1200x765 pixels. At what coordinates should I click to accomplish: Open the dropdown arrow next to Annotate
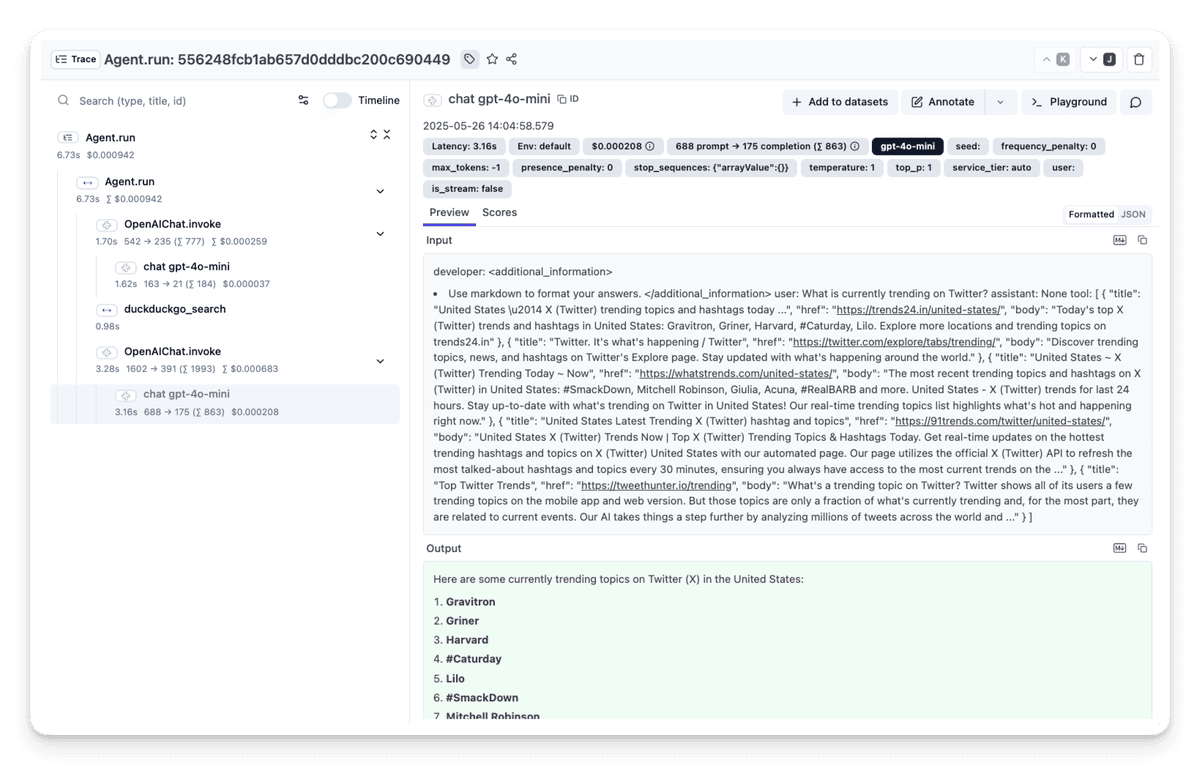(1000, 102)
